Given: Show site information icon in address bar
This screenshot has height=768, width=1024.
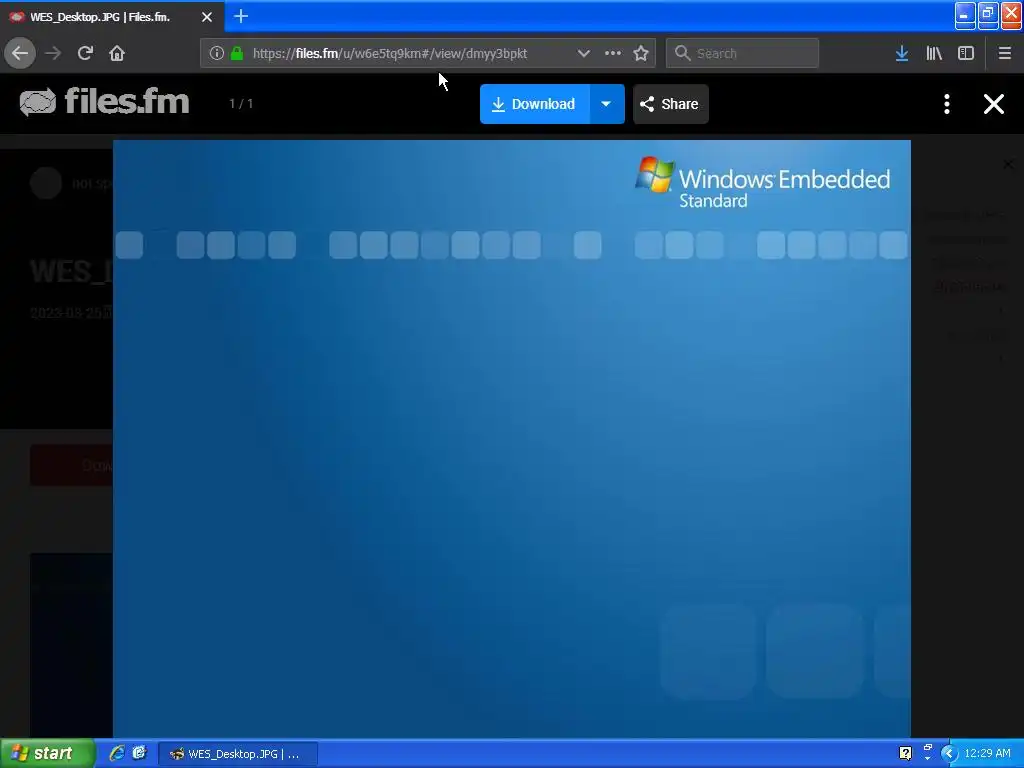Looking at the screenshot, I should tap(217, 53).
